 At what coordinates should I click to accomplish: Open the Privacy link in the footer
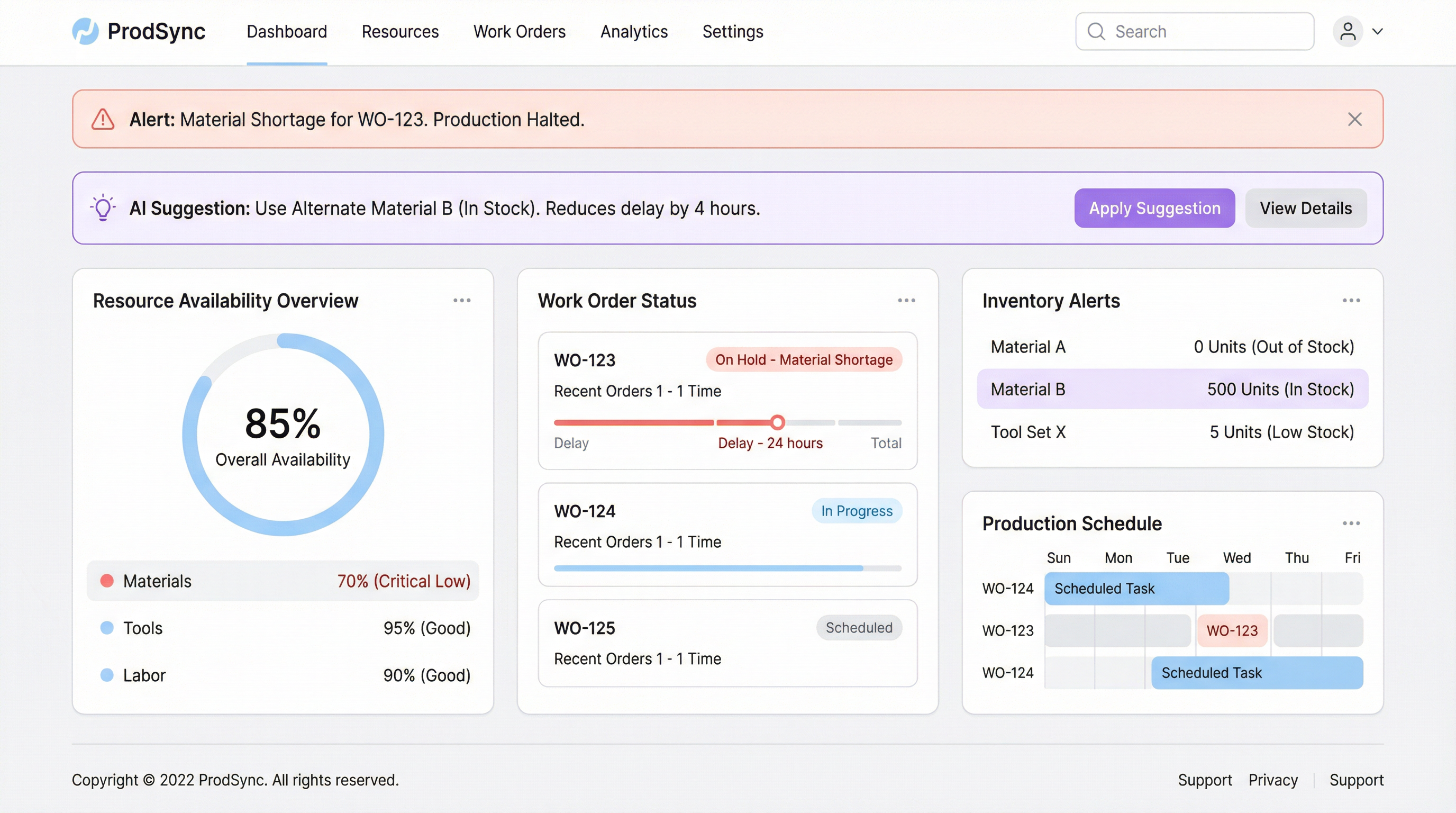point(1272,780)
